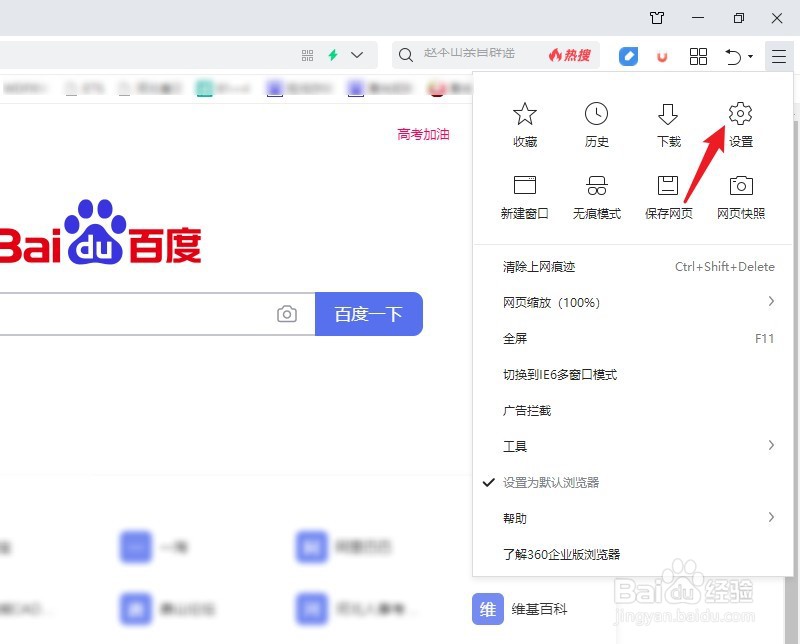This screenshot has height=644, width=800.
Task: Restore down the browser window
Action: pos(738,18)
